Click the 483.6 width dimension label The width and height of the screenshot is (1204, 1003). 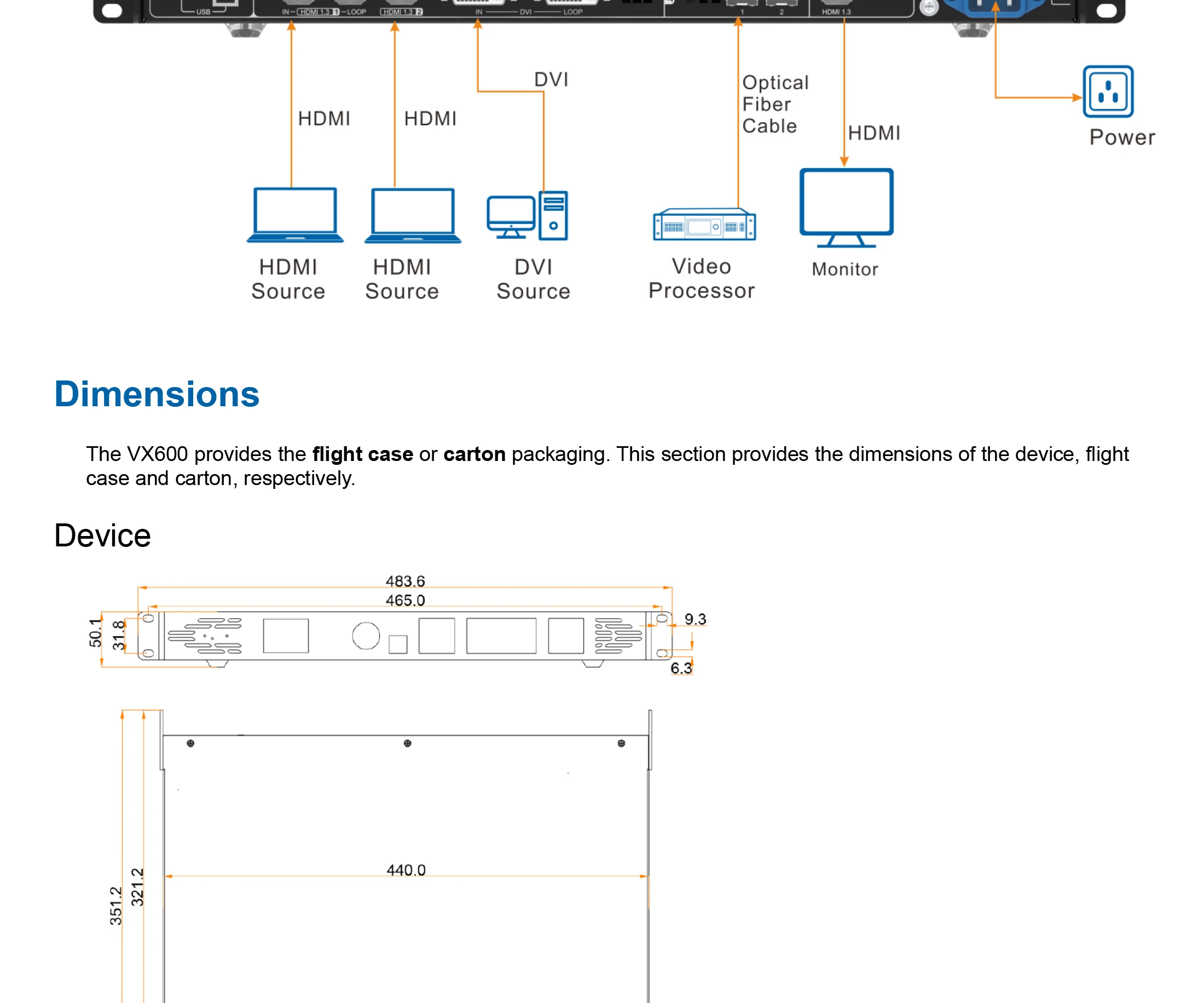[x=405, y=581]
